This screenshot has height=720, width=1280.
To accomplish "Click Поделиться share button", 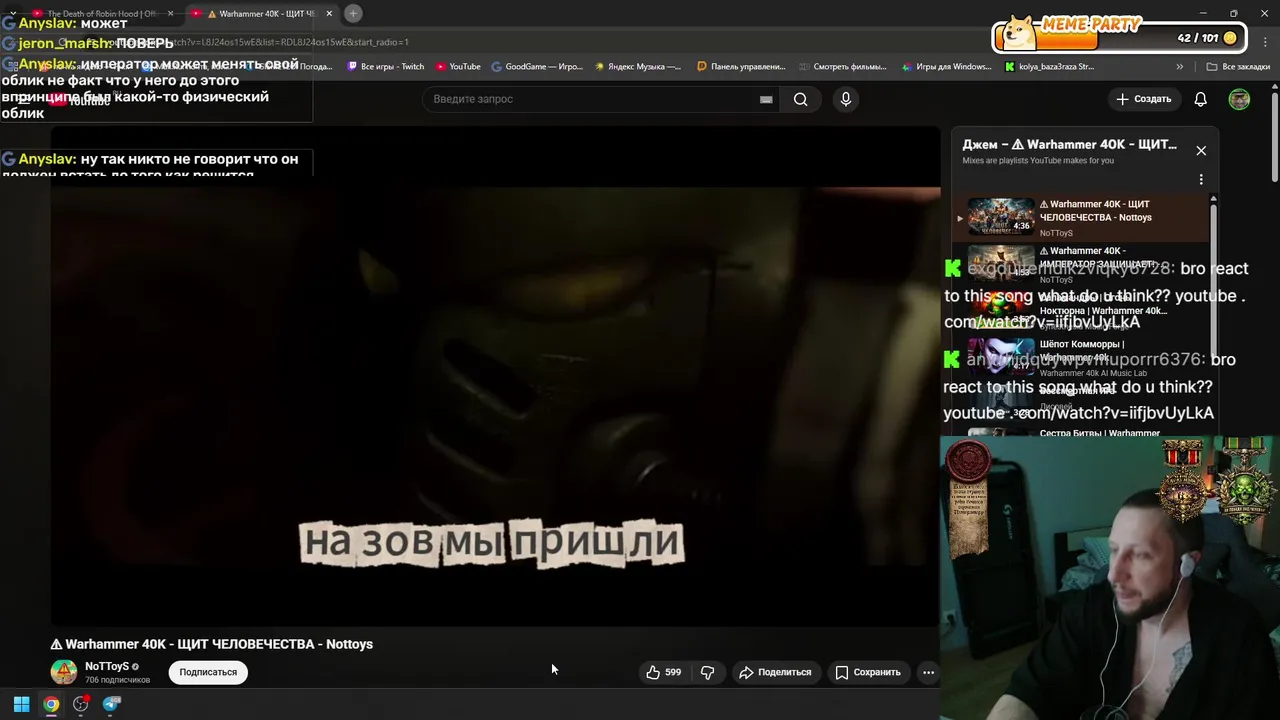I will point(775,672).
